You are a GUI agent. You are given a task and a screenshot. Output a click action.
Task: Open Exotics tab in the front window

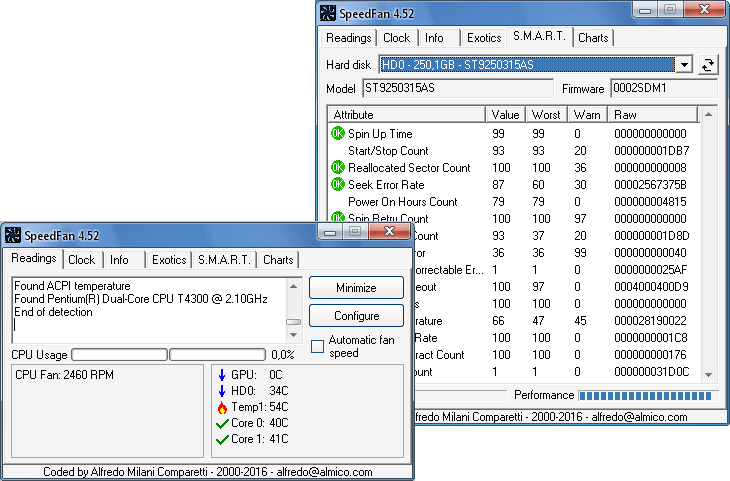[x=169, y=260]
